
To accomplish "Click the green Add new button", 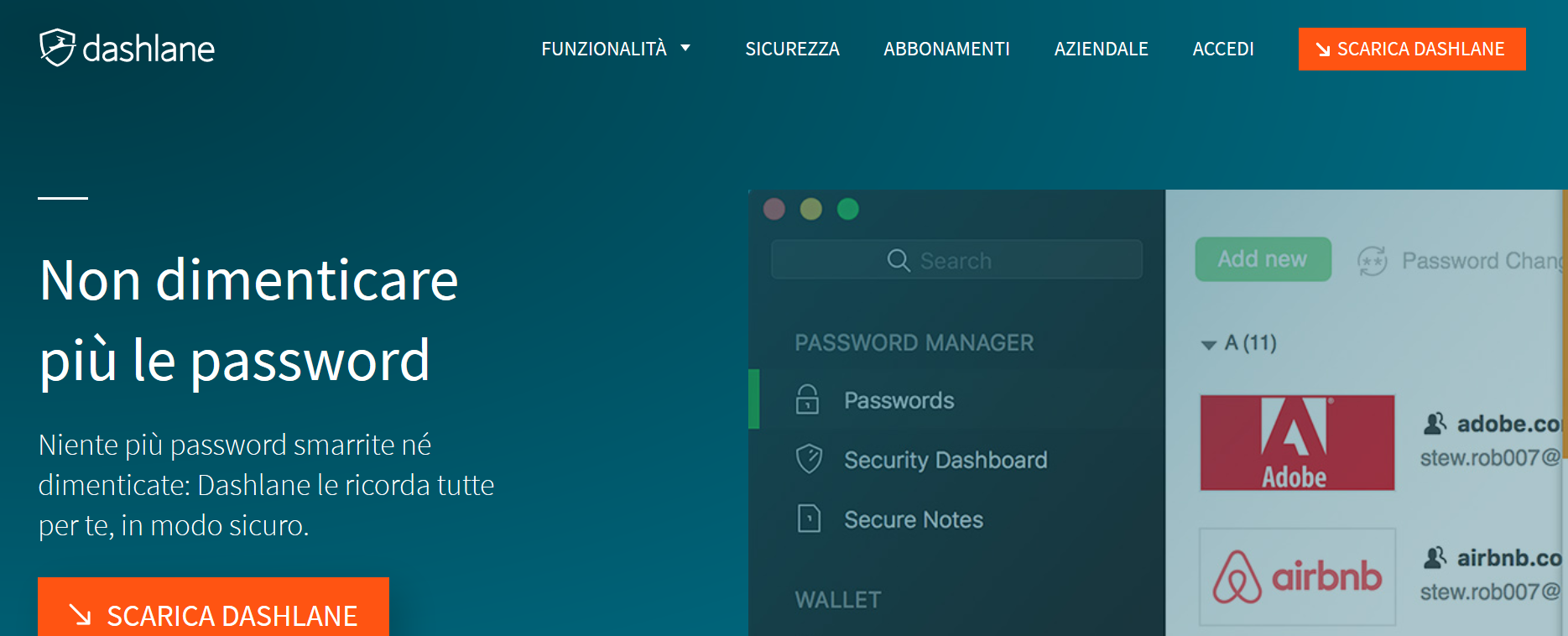I will pos(1263,259).
